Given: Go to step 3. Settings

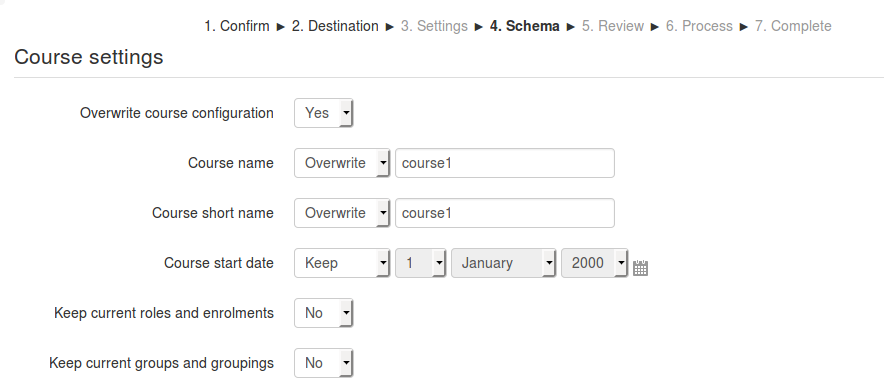Looking at the screenshot, I should pos(434,27).
